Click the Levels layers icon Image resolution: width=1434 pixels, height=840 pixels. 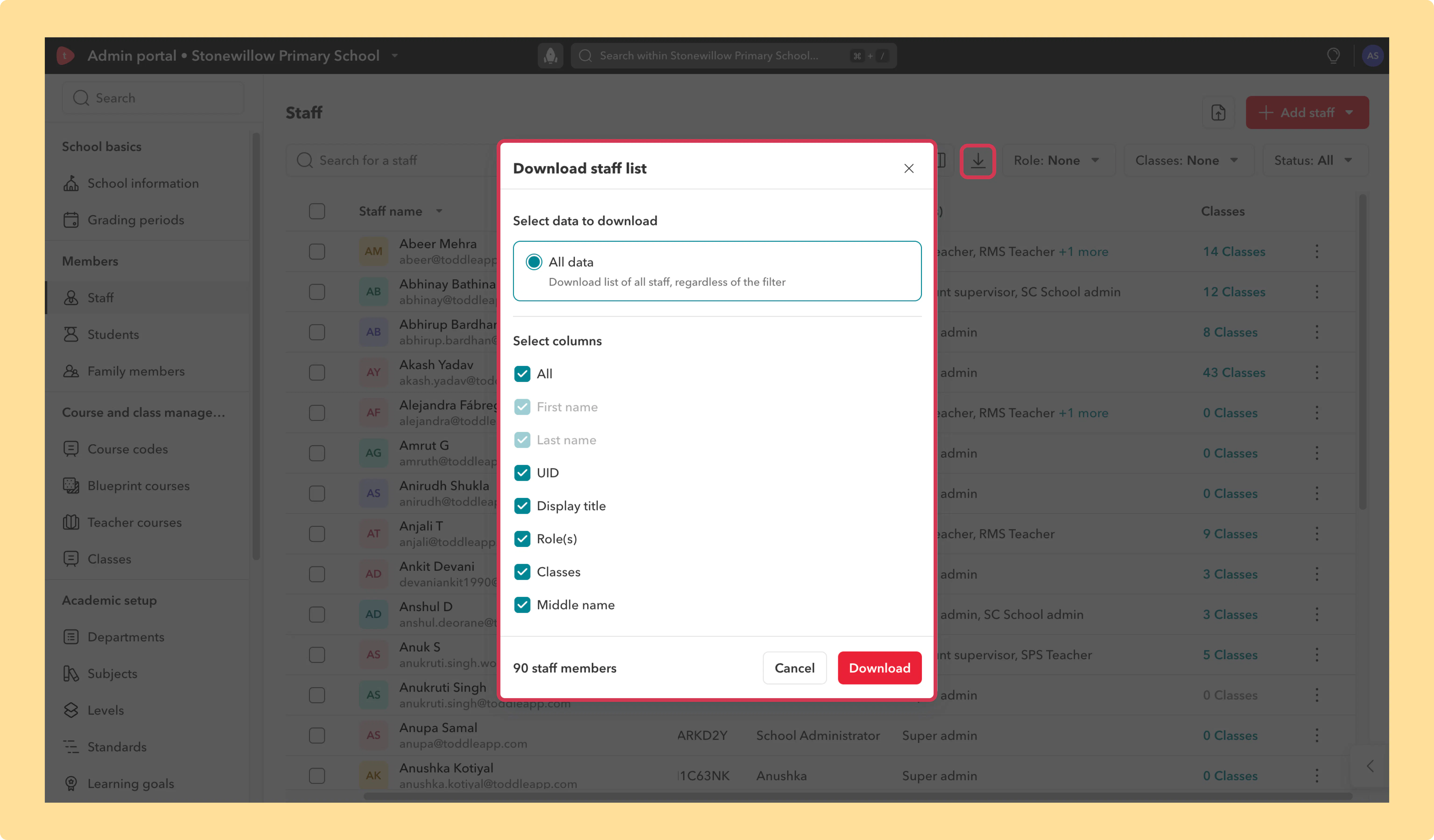[x=71, y=710]
